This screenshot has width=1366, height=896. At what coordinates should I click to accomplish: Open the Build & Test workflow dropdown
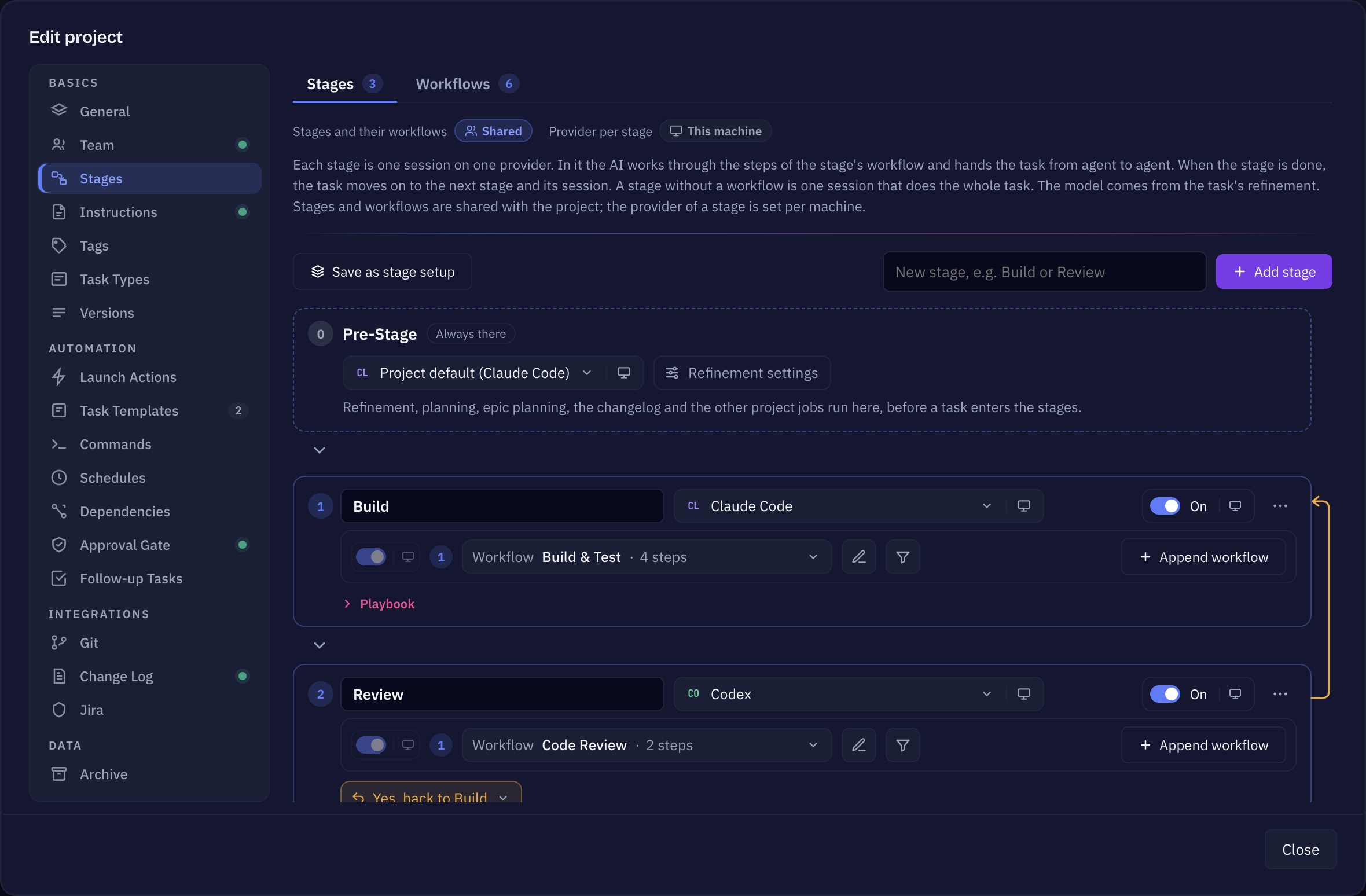tap(647, 557)
